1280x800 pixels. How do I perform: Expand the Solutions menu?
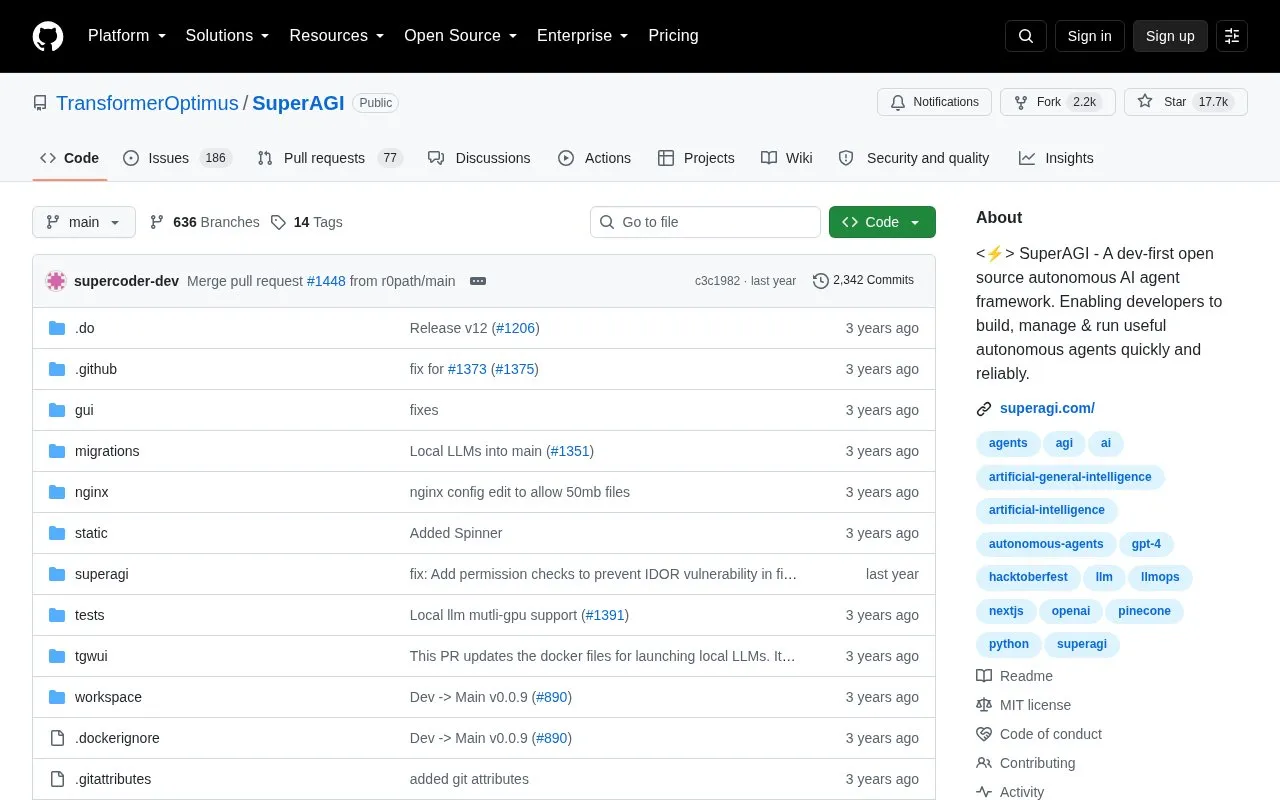227,36
